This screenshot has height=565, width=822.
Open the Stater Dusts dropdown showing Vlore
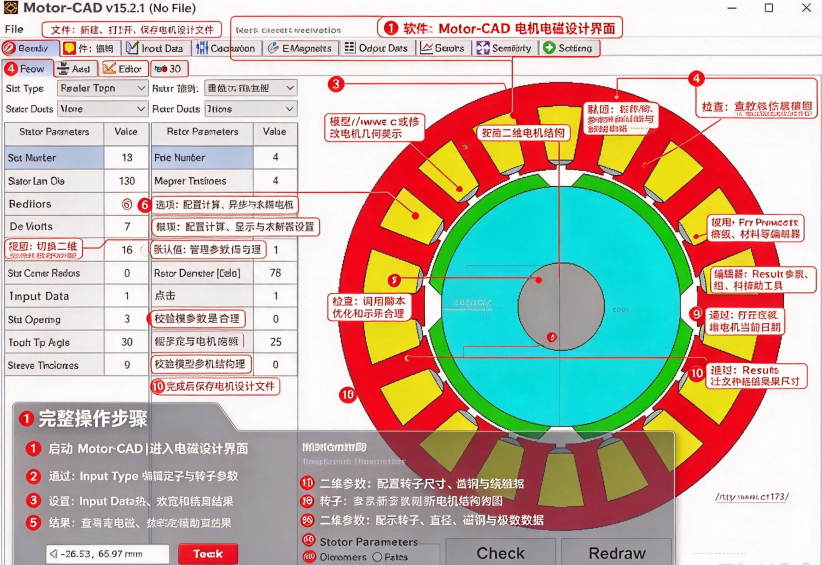coord(102,109)
